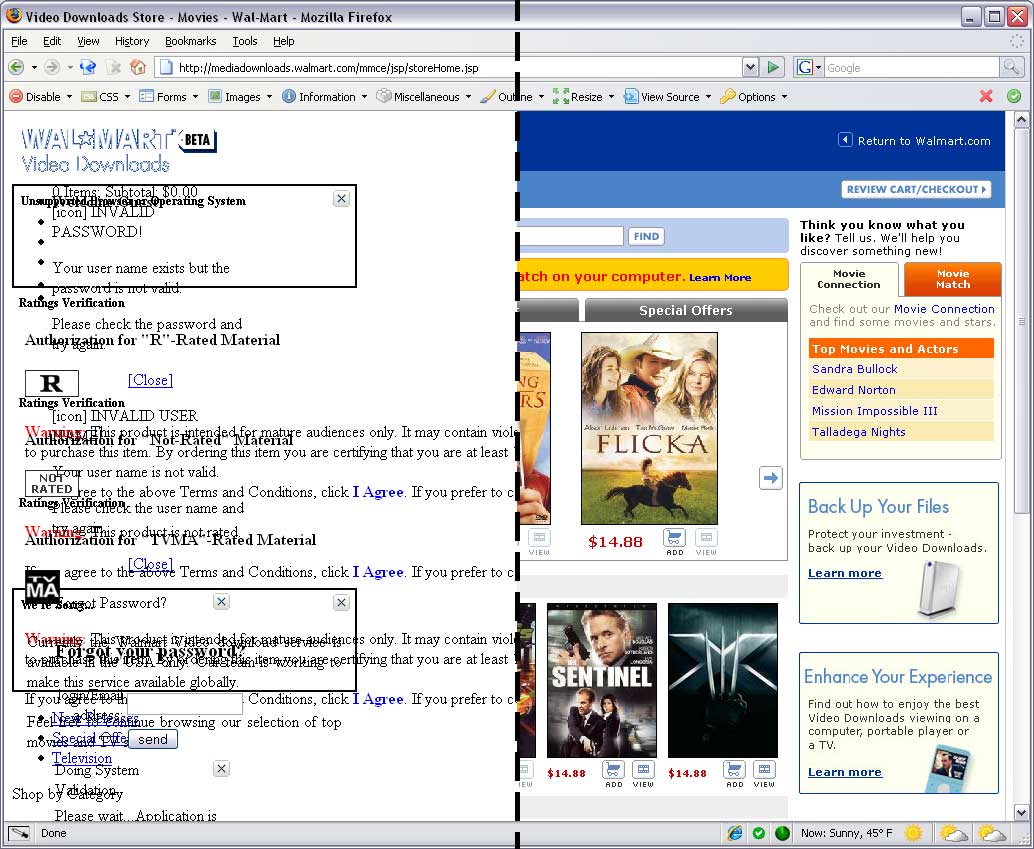Select the Movie Connection tab
This screenshot has height=849, width=1034.
[849, 279]
